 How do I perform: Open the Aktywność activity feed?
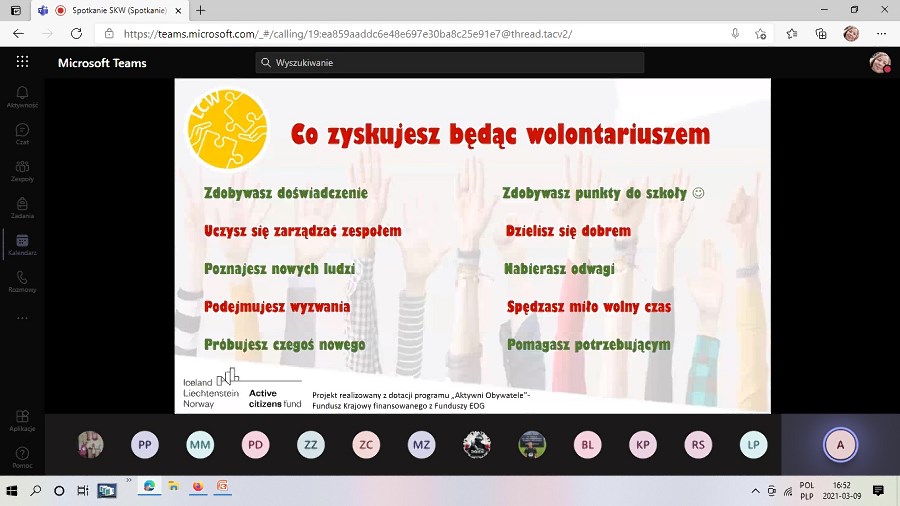pos(22,96)
